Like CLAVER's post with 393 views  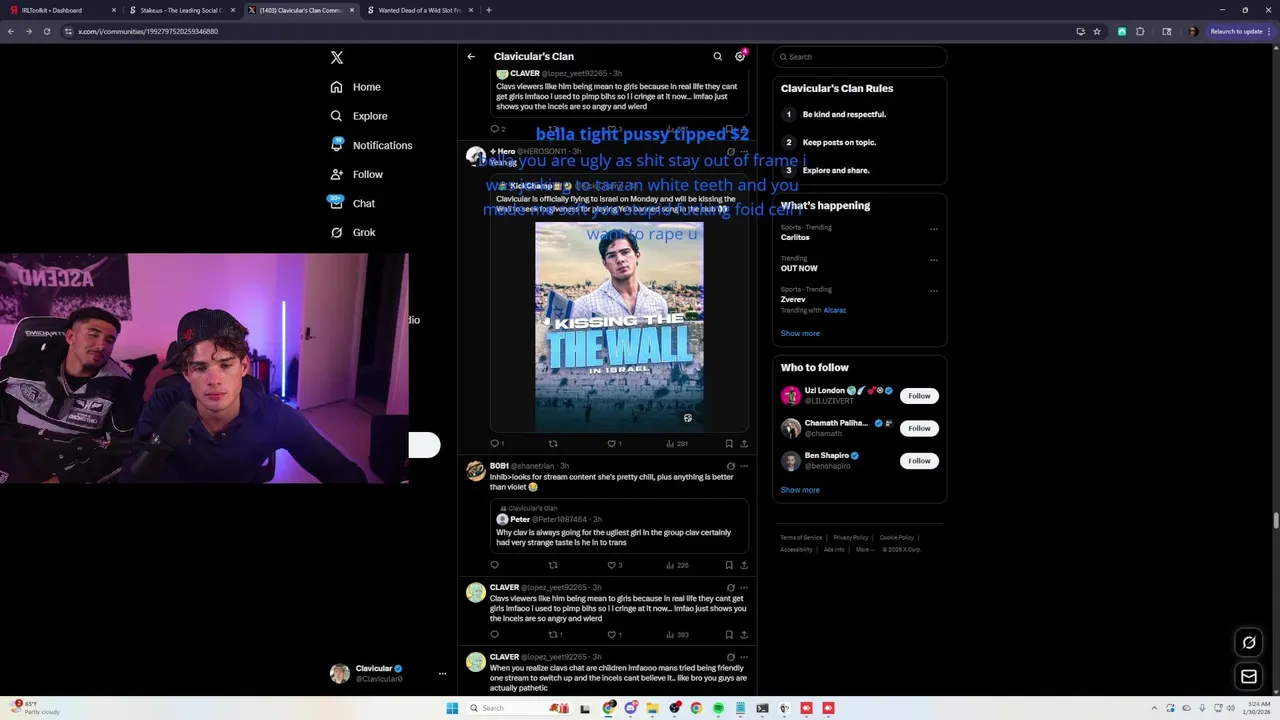614,634
